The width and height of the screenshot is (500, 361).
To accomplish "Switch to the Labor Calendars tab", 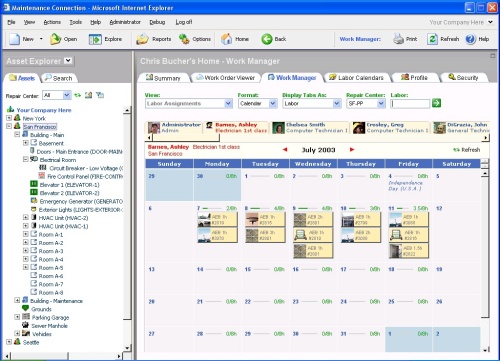I will 356,78.
